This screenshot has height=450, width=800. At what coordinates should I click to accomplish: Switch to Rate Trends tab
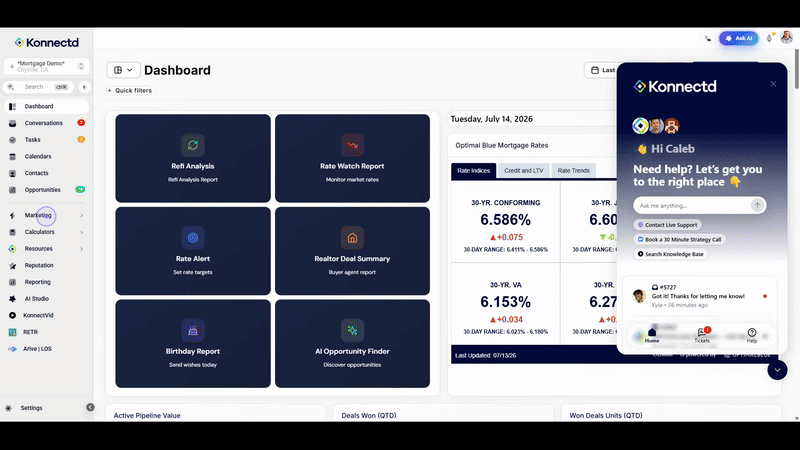(x=573, y=170)
